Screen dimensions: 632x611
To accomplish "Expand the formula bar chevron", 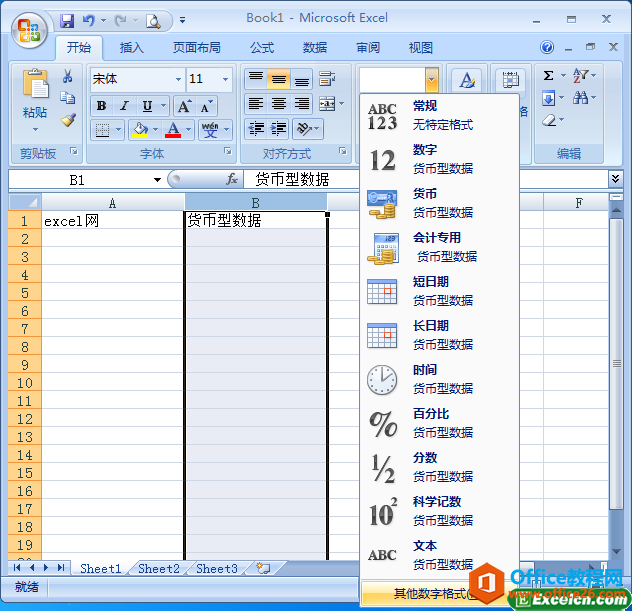I will coord(615,179).
